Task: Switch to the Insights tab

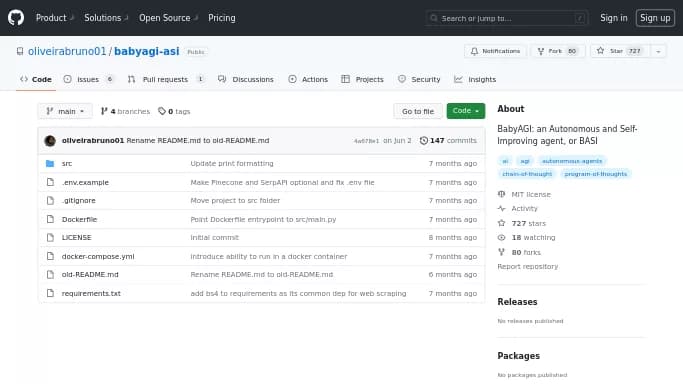Action: (475, 79)
